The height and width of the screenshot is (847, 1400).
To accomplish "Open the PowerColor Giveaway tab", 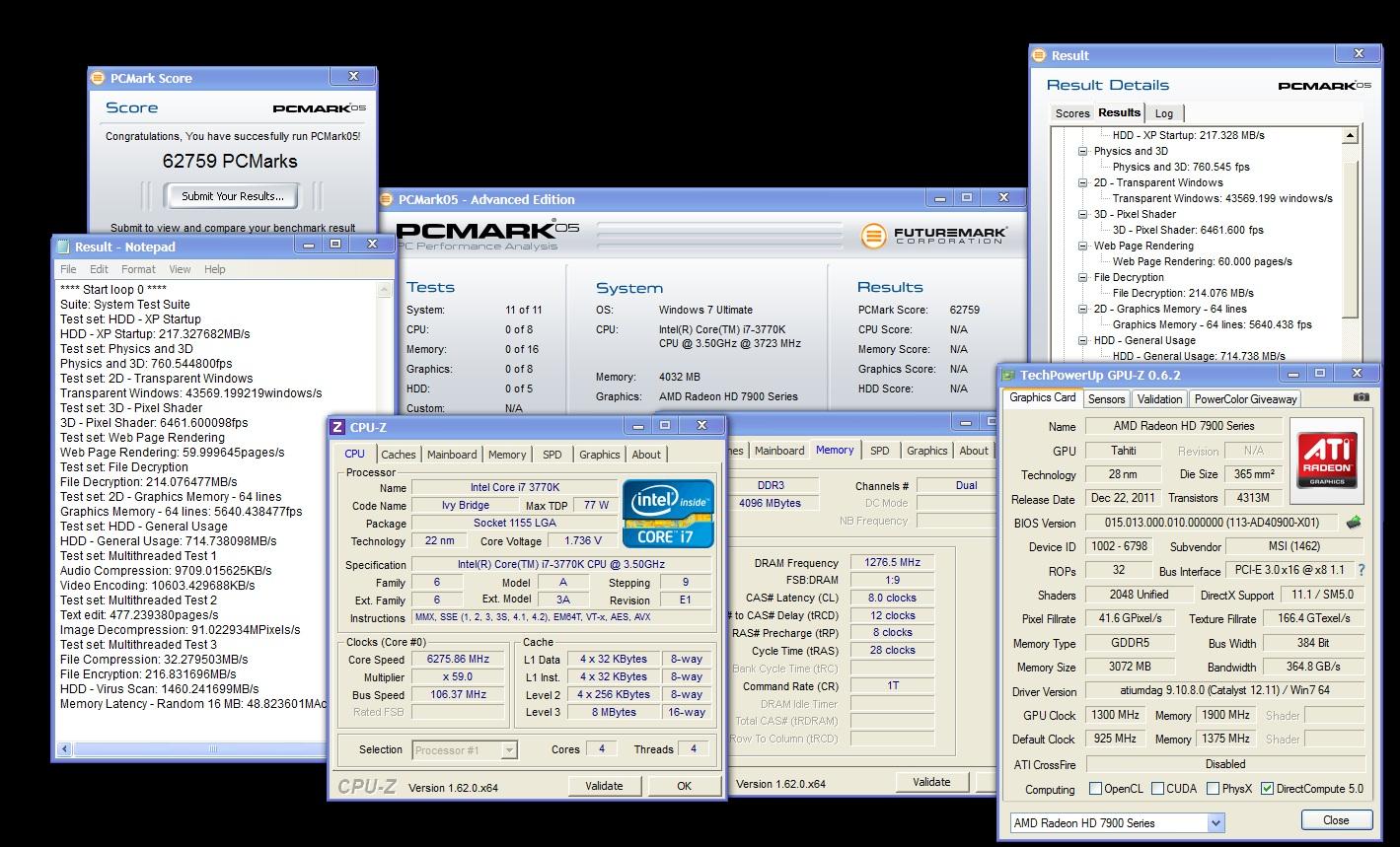I will point(1246,399).
